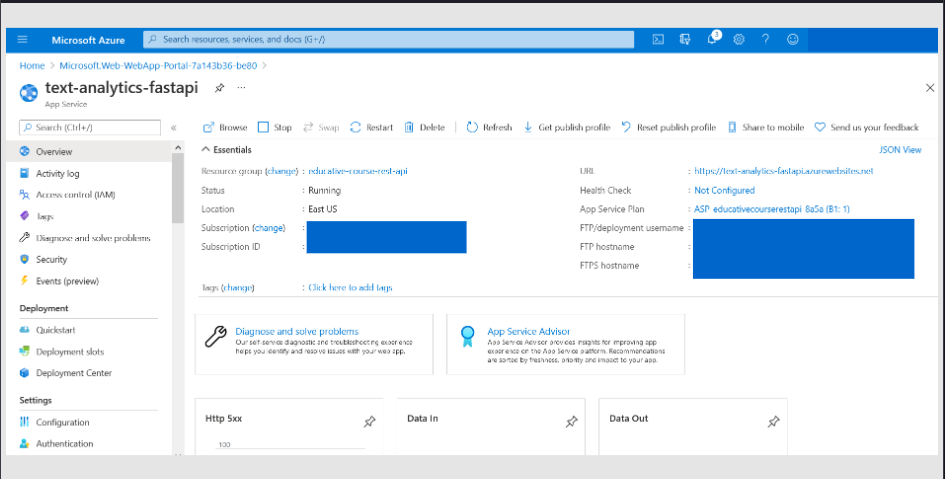
Task: Focus the global search resources box
Action: (x=389, y=39)
